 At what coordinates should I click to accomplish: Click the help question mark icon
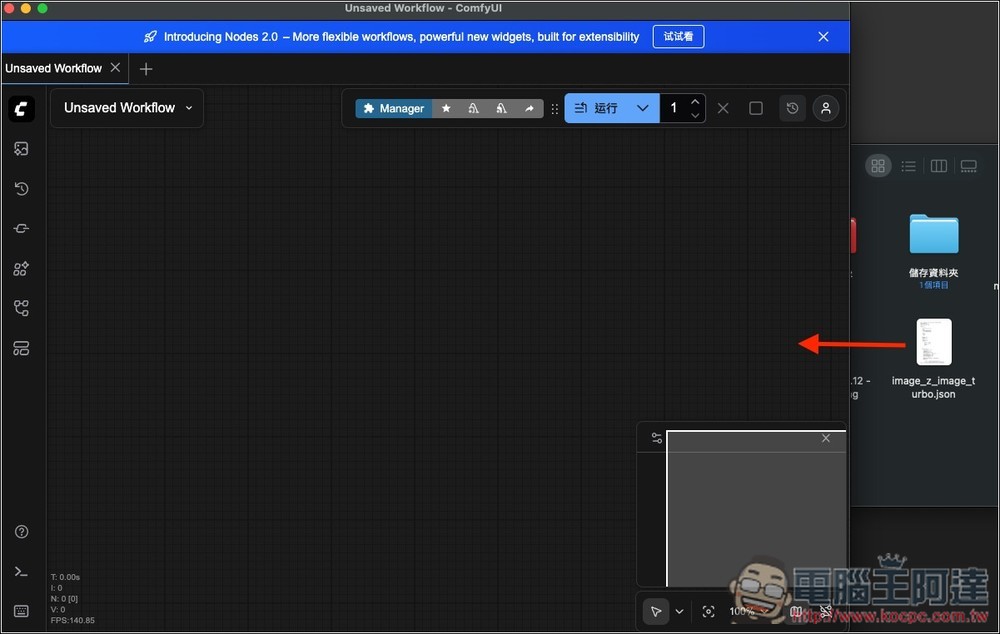(x=22, y=532)
